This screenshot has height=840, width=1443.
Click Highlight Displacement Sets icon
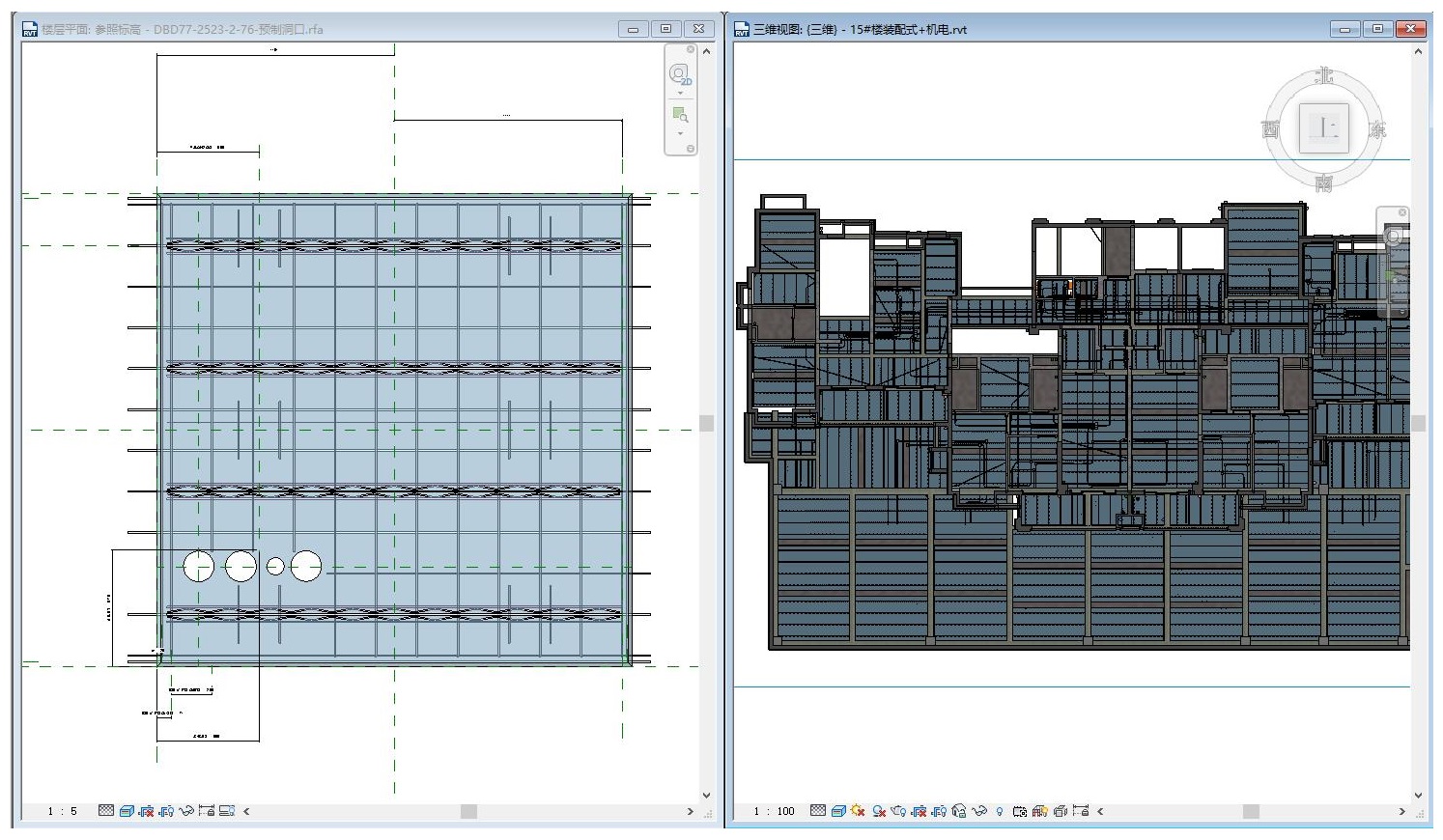[1060, 811]
